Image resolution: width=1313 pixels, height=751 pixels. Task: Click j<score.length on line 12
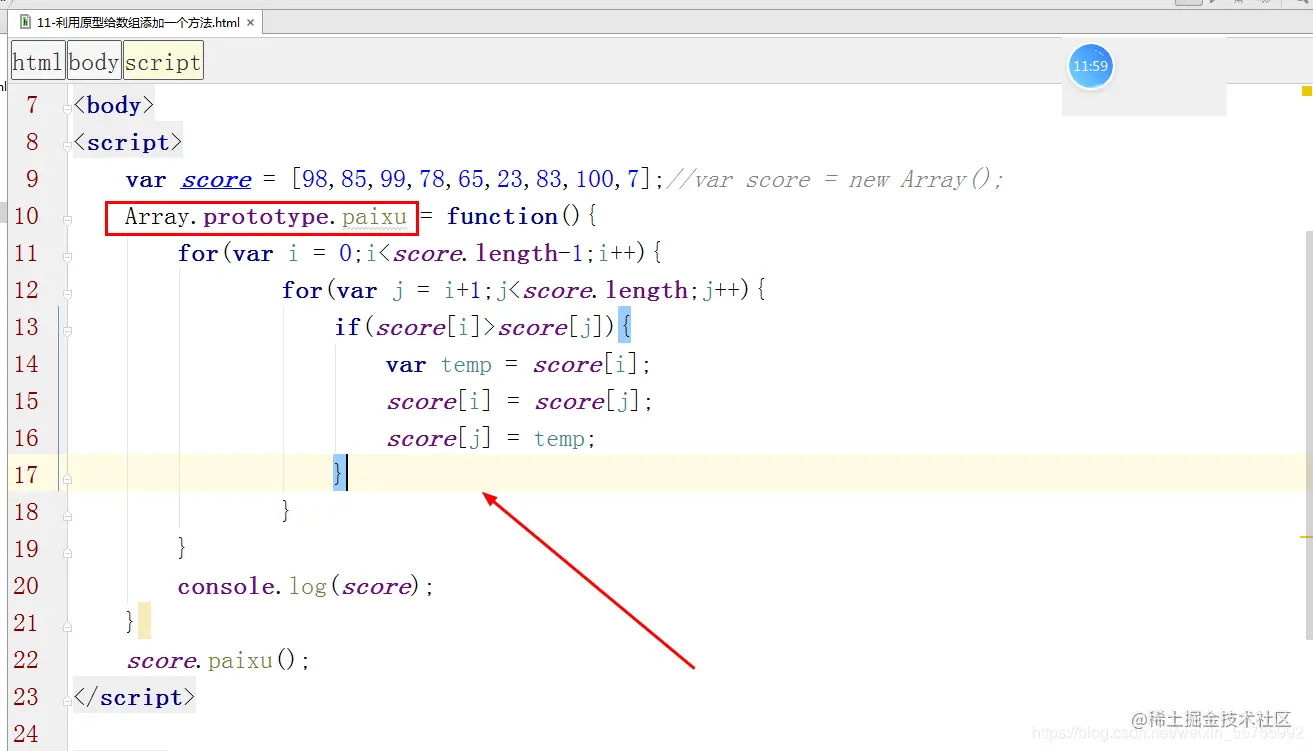click(592, 291)
